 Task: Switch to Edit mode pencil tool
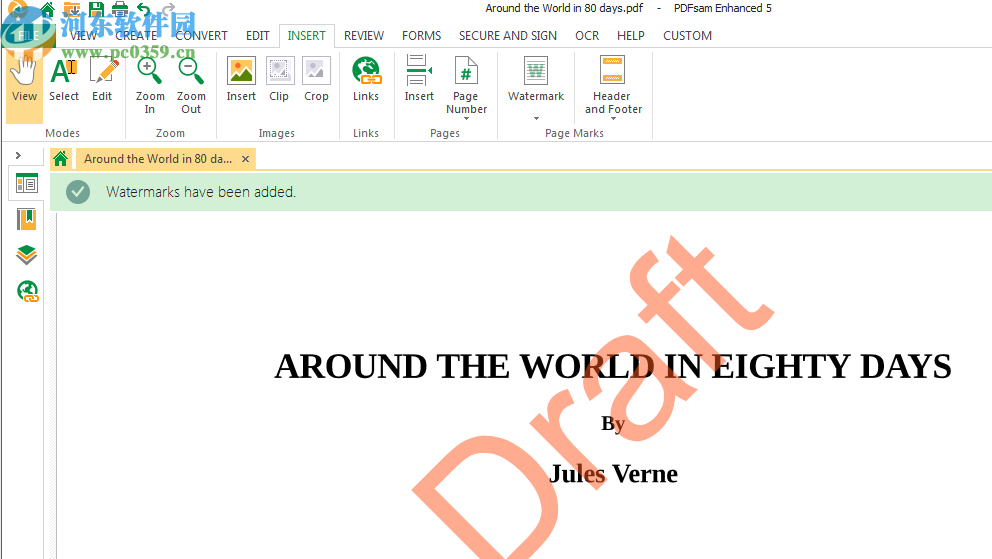click(102, 79)
